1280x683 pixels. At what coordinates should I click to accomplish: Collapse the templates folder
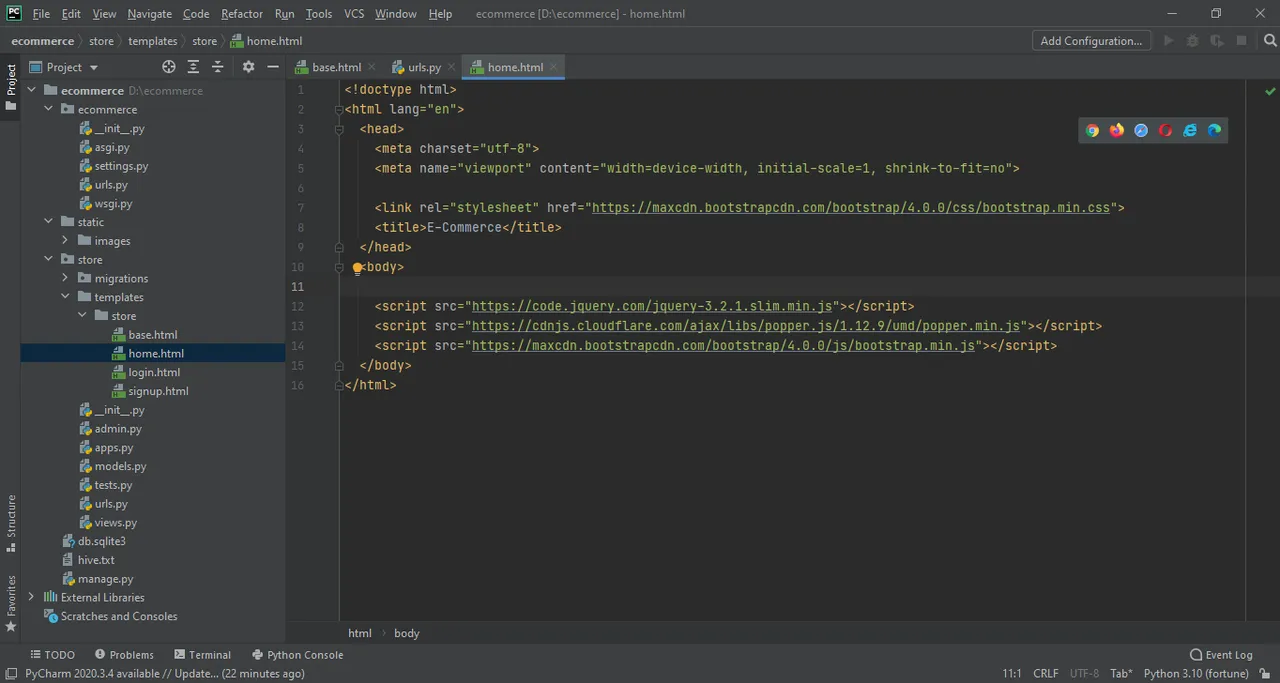65,297
